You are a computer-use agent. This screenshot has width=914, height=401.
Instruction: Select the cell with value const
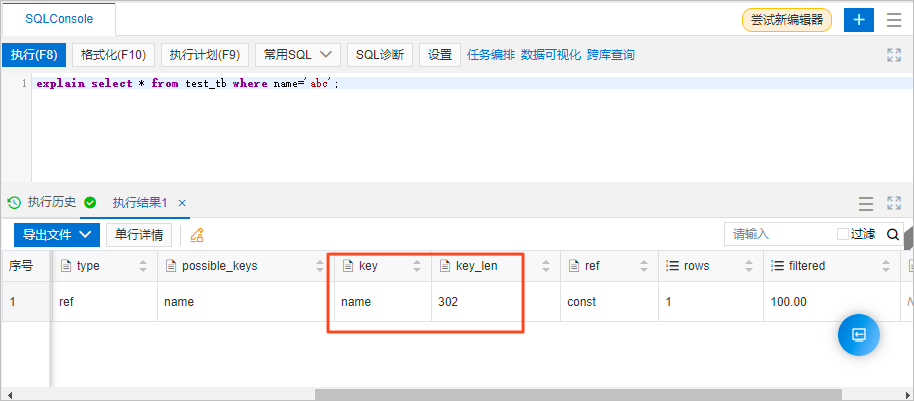610,302
